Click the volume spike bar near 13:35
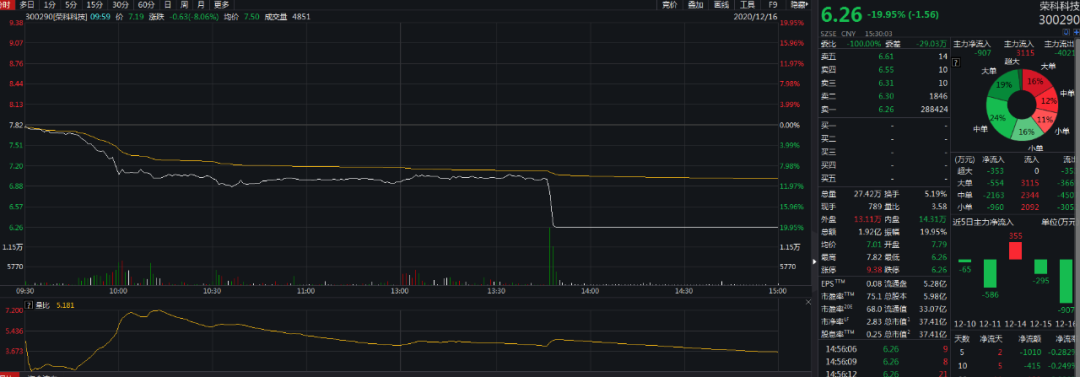This screenshot has height=377, width=1080. point(550,256)
